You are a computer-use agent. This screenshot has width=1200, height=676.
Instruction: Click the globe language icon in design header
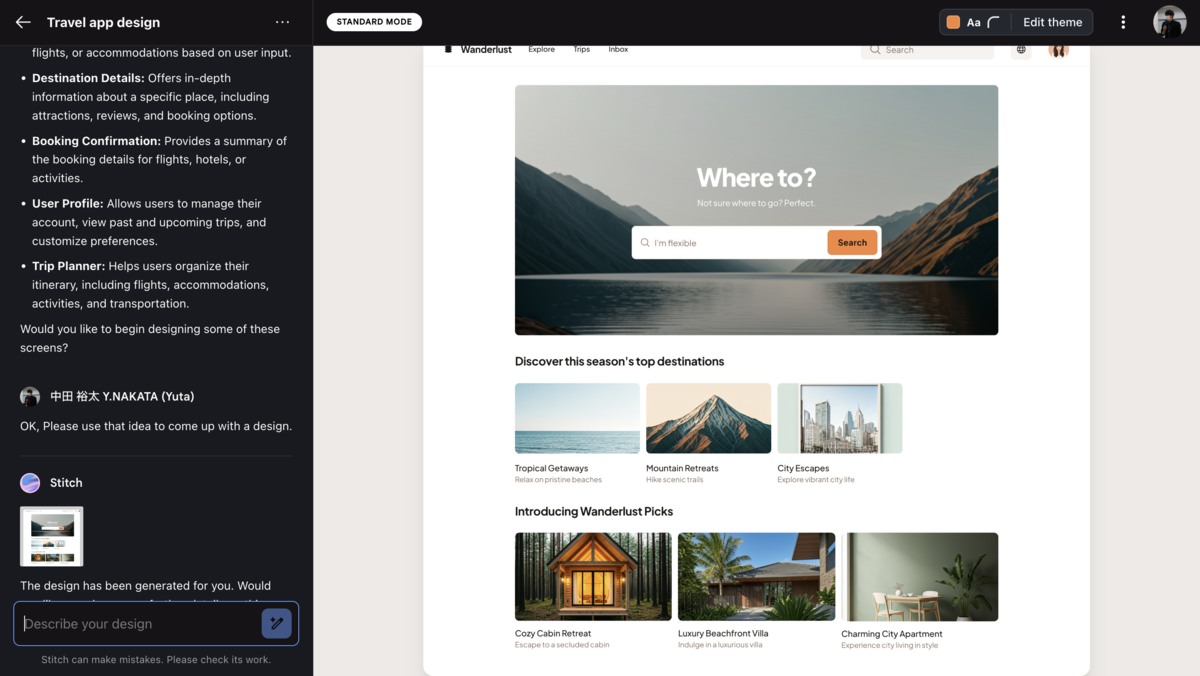[1021, 49]
